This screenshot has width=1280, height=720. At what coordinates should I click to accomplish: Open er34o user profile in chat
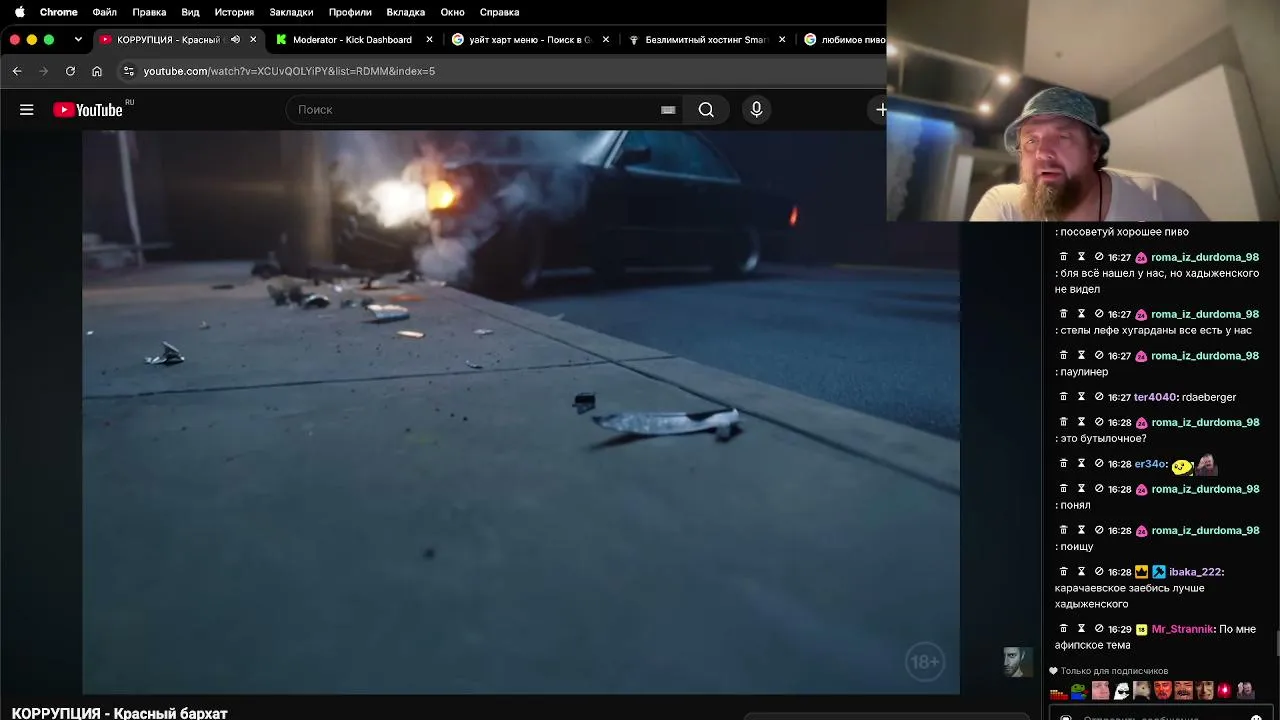click(x=1150, y=464)
